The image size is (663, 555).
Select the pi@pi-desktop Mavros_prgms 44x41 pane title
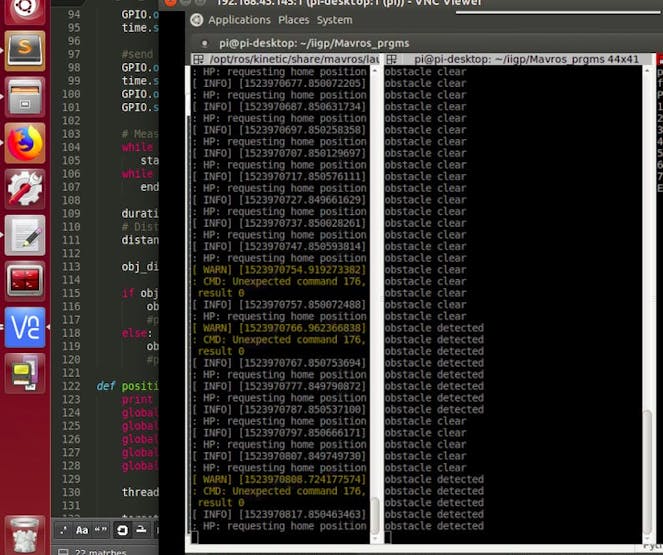[526, 59]
